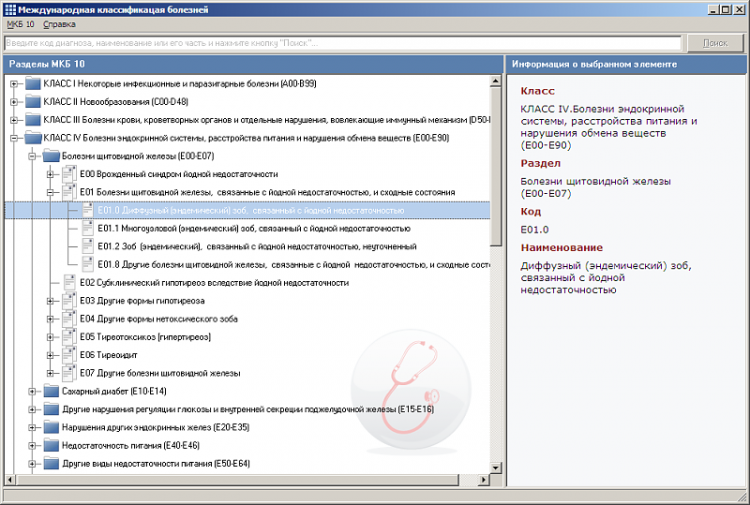This screenshot has width=750, height=505.
Task: Click tree vertical scrollbar down arrow
Action: (496, 468)
